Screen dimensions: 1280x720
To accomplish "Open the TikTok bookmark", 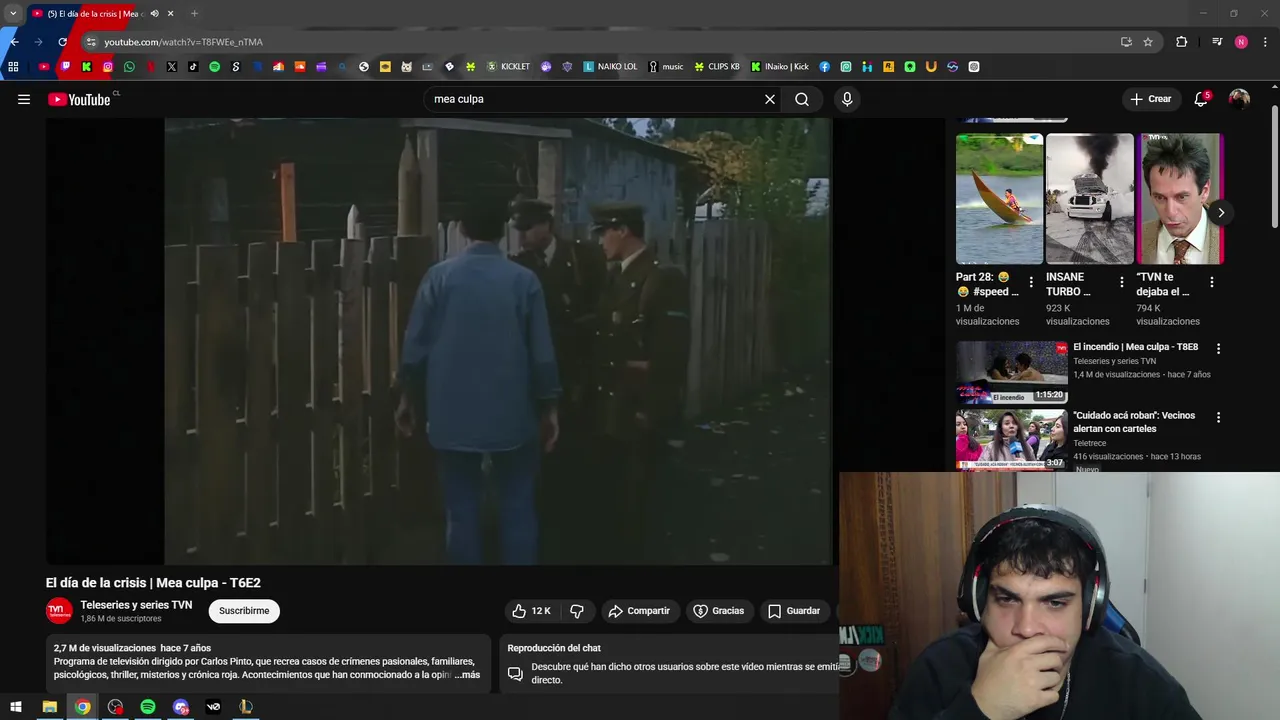I will (193, 67).
